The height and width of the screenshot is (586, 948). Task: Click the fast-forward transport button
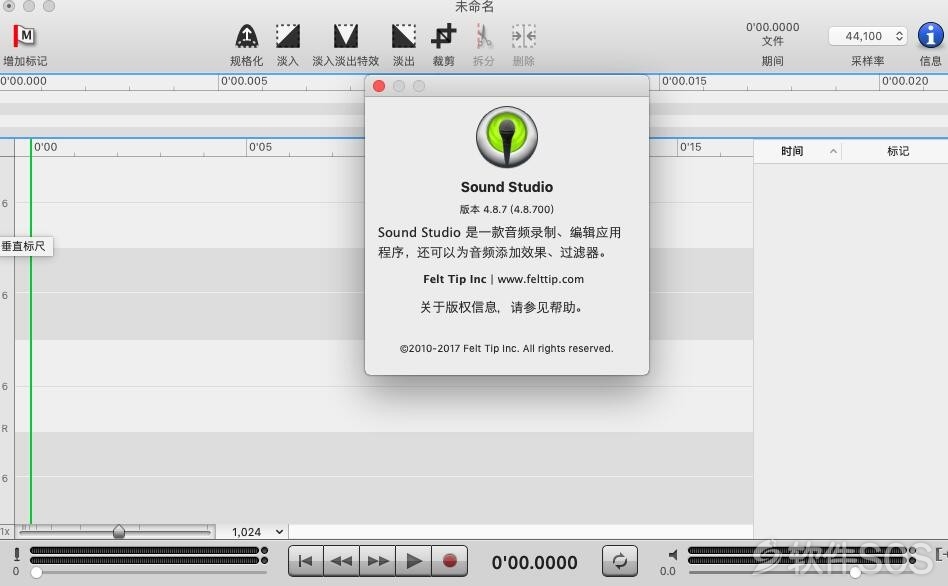coord(378,561)
